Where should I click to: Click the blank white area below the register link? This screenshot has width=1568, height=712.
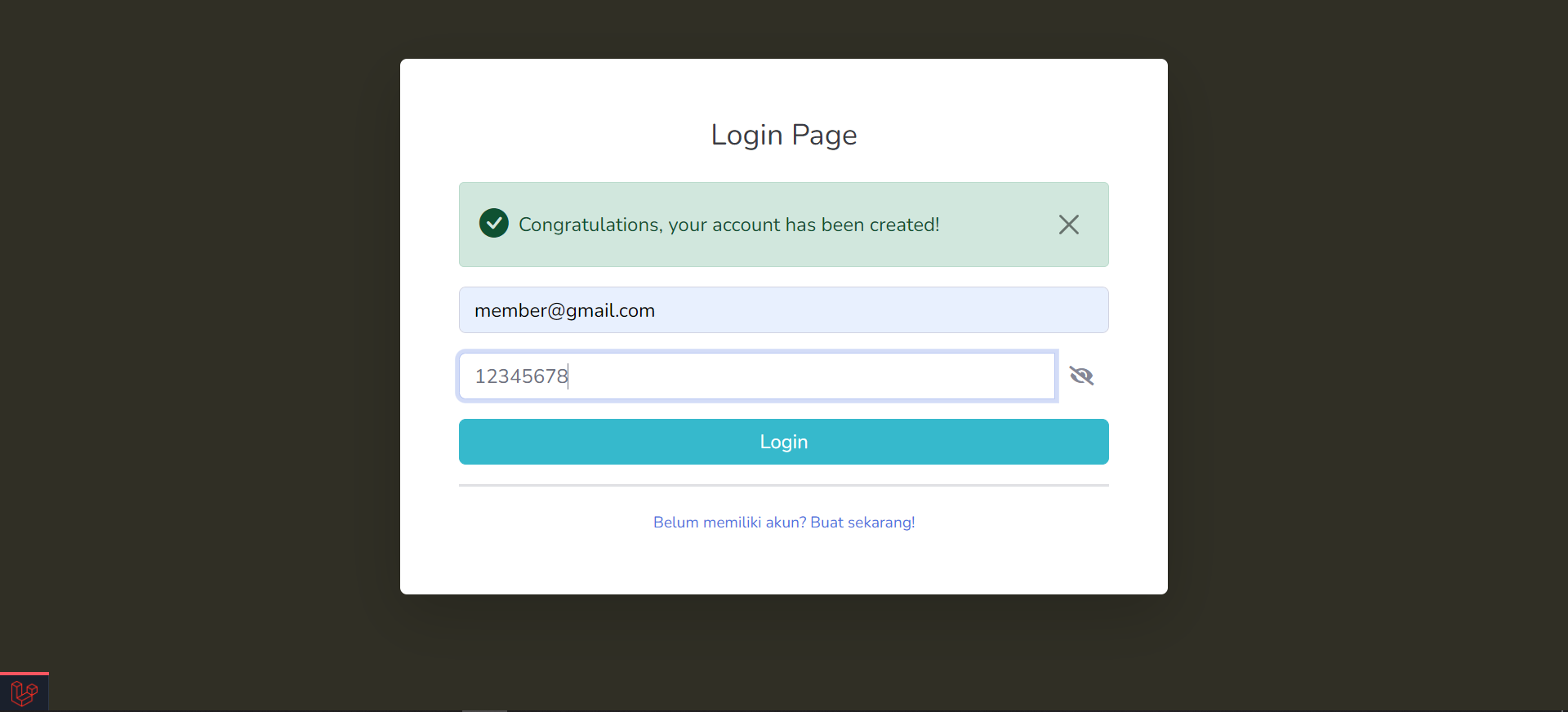pyautogui.click(x=783, y=563)
